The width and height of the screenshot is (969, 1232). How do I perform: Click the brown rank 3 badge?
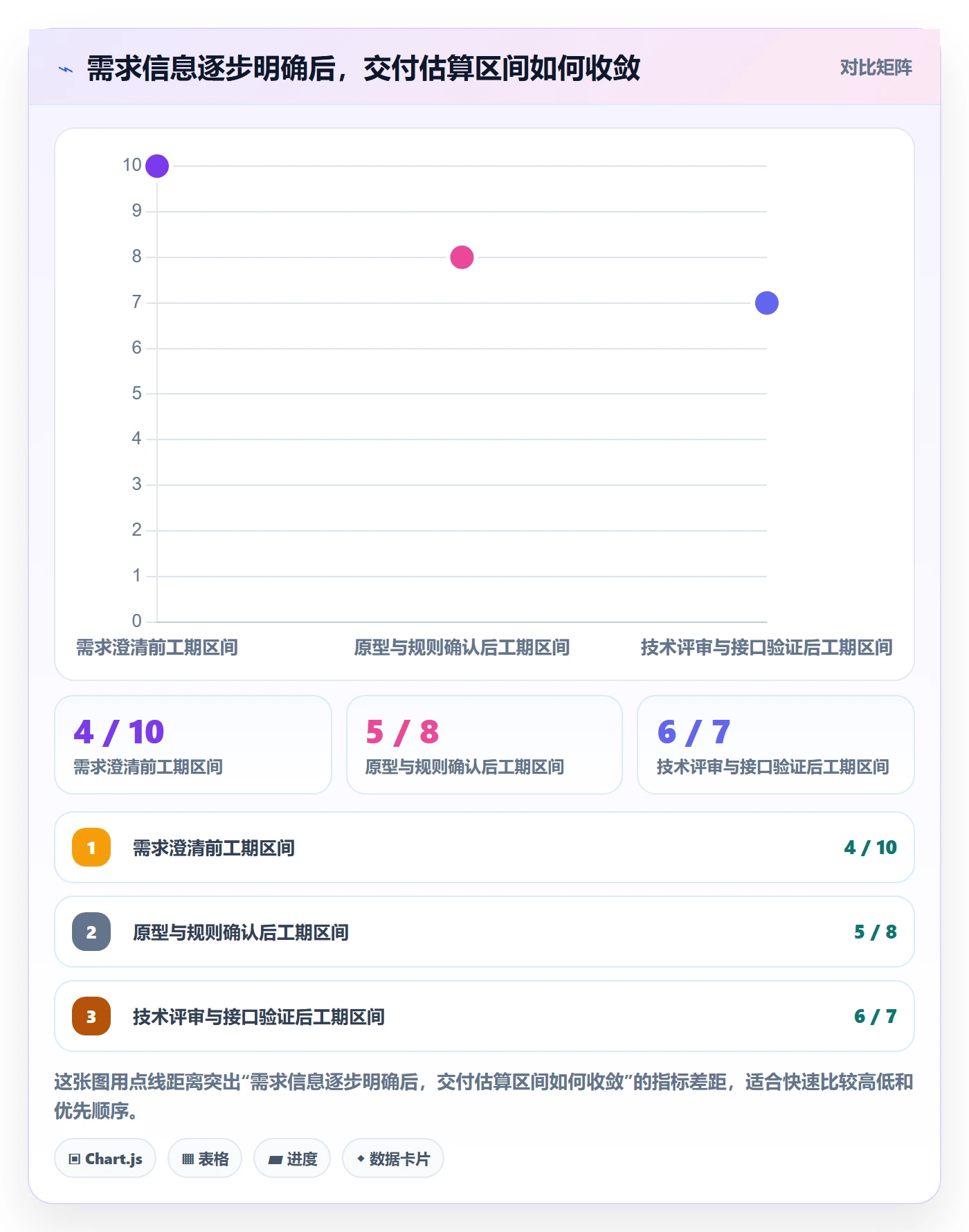click(x=91, y=1016)
